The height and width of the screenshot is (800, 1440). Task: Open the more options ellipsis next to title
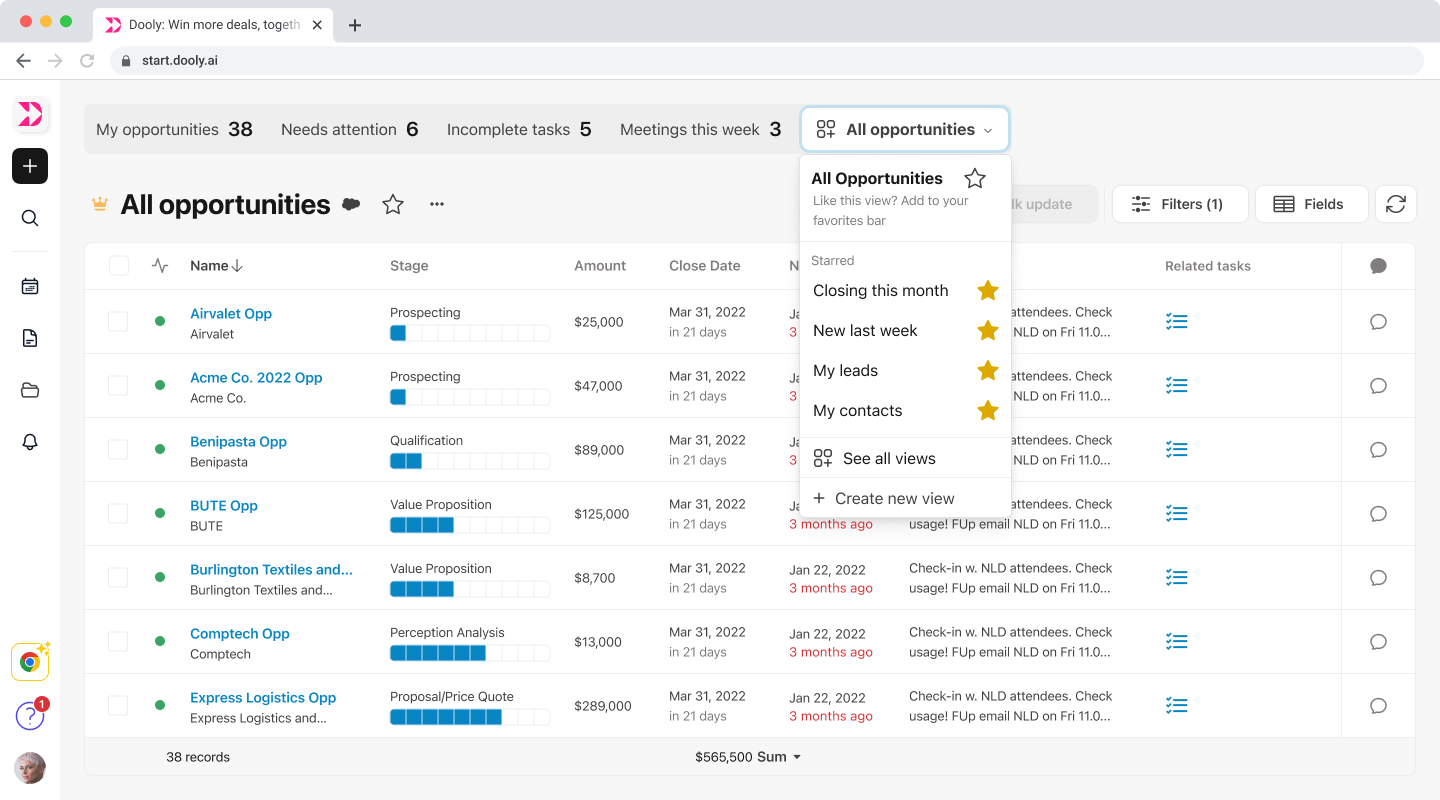(x=437, y=204)
